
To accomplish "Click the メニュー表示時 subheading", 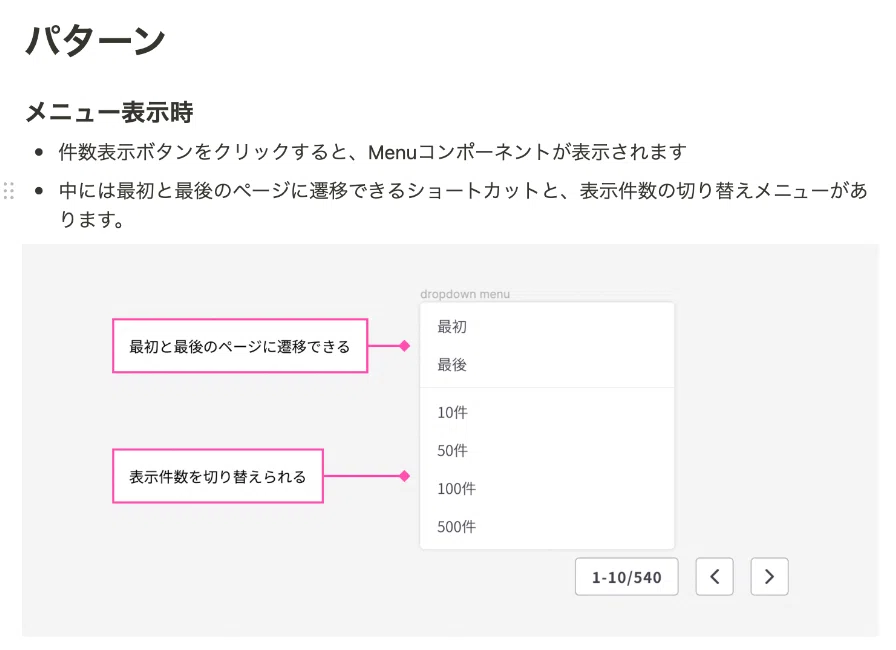I will pyautogui.click(x=110, y=112).
